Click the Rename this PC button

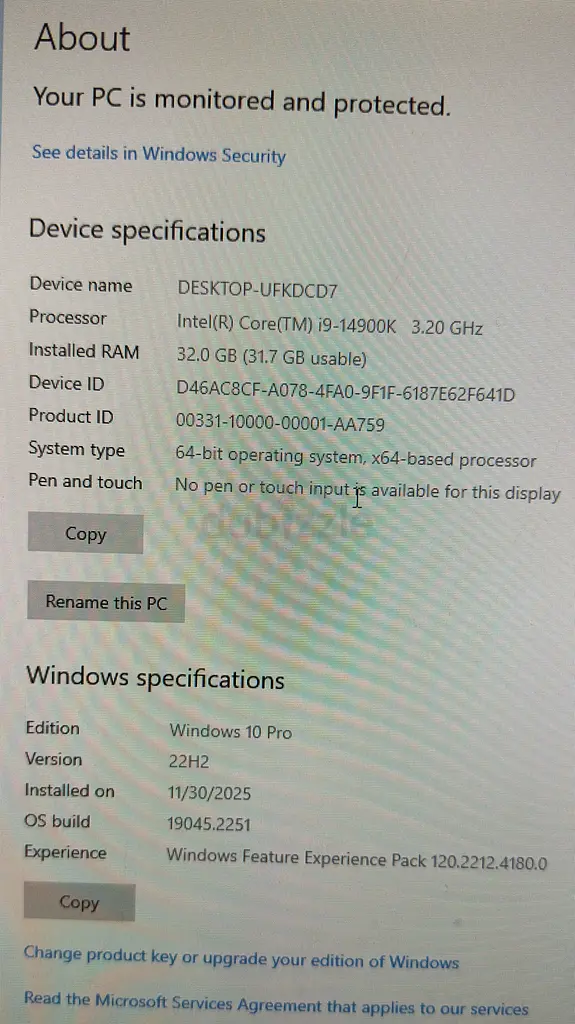click(x=106, y=602)
